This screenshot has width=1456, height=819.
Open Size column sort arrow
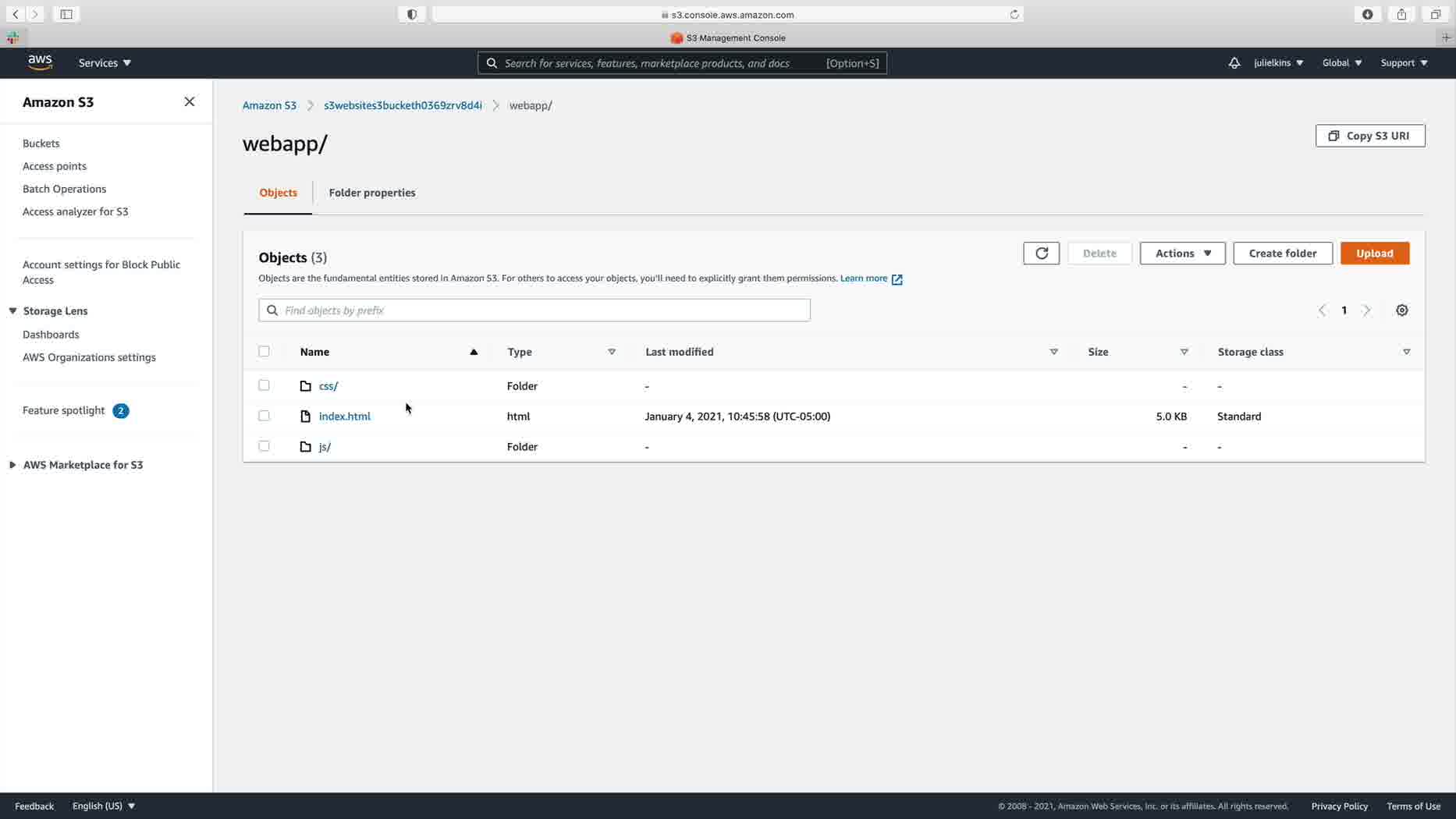[1184, 352]
